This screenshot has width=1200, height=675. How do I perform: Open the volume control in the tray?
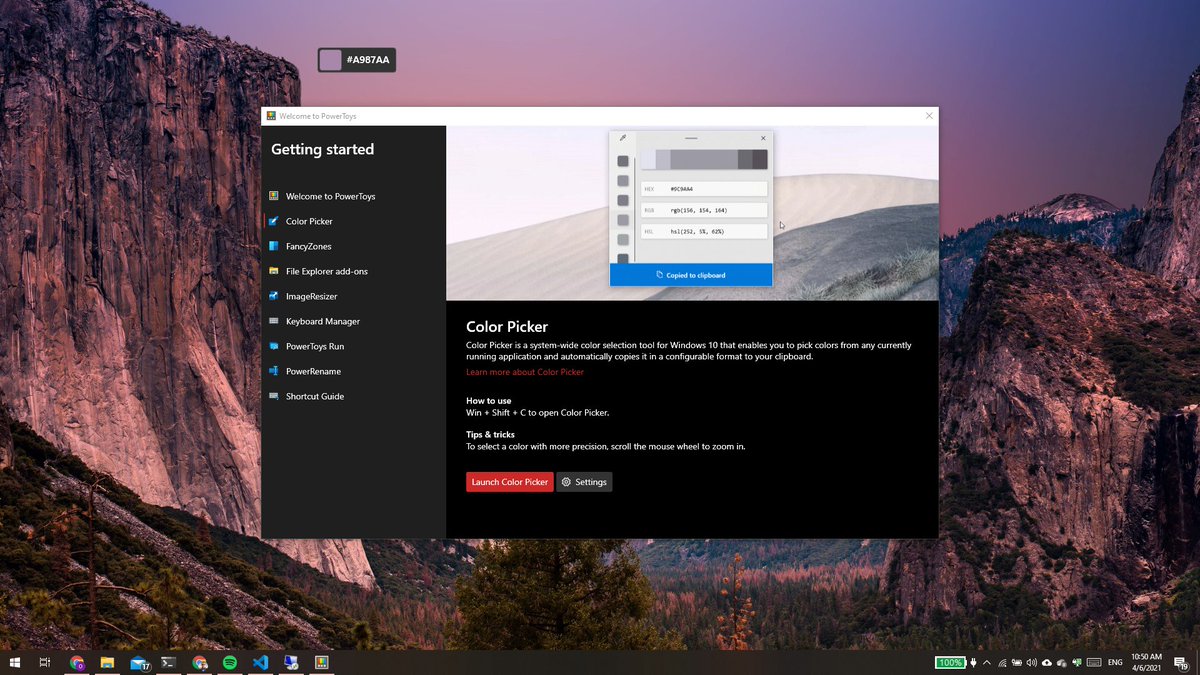click(x=1032, y=663)
